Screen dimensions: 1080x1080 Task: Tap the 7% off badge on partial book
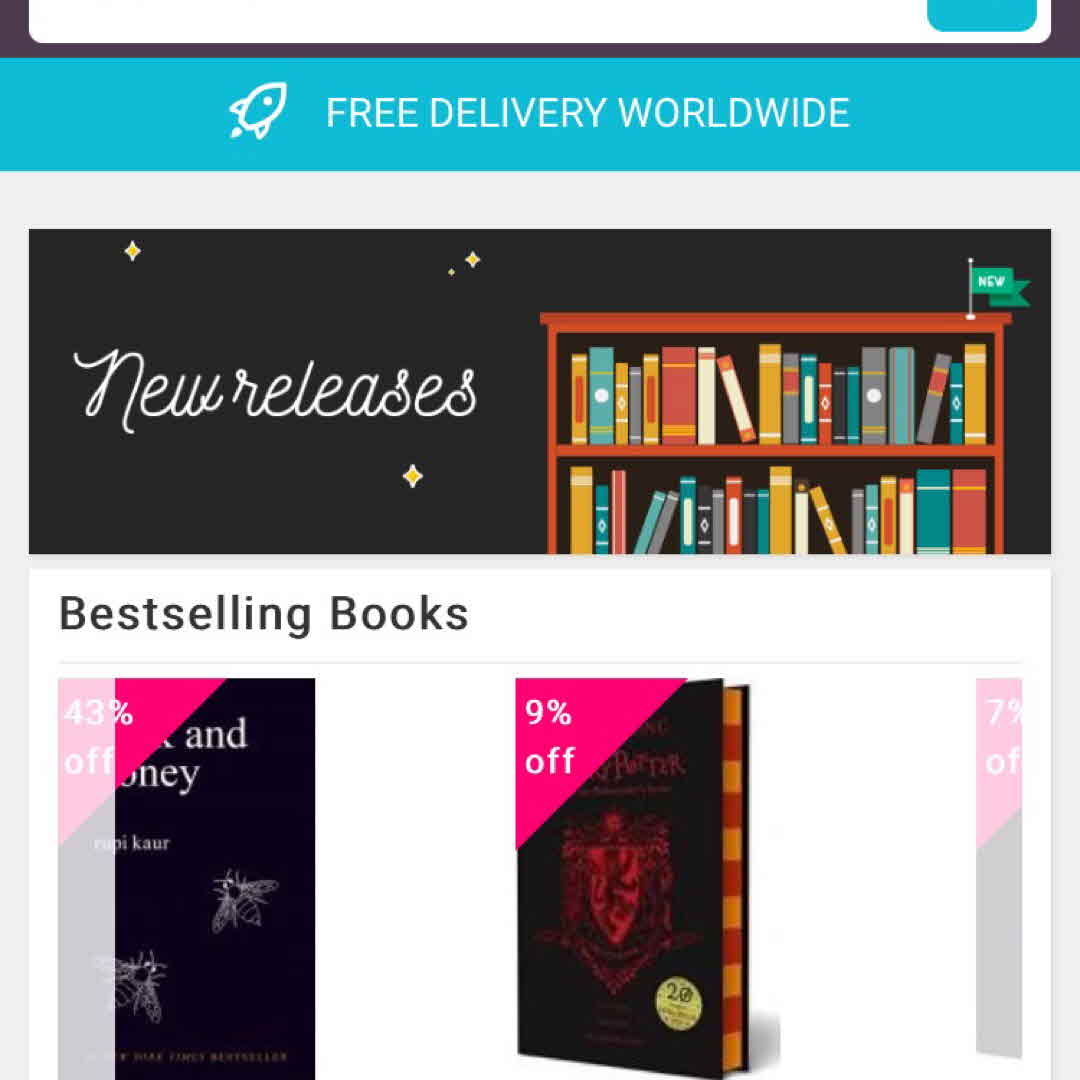pyautogui.click(x=999, y=738)
